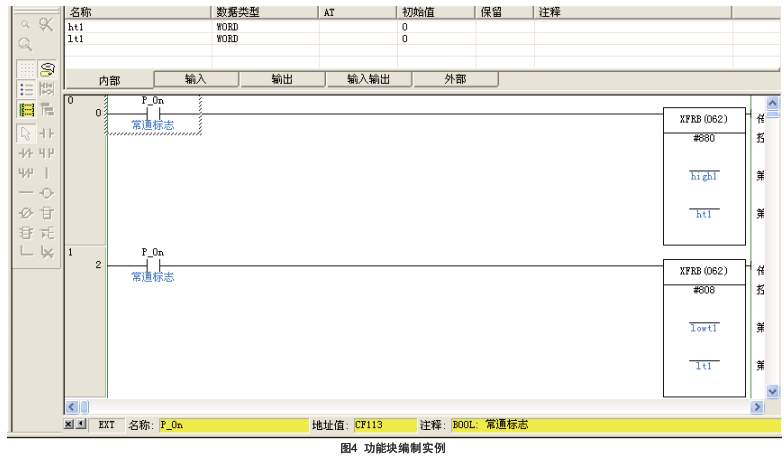Viewport: 784px width, 458px height.
Task: Click the horizontal scrollbar left arrow
Action: click(x=71, y=407)
